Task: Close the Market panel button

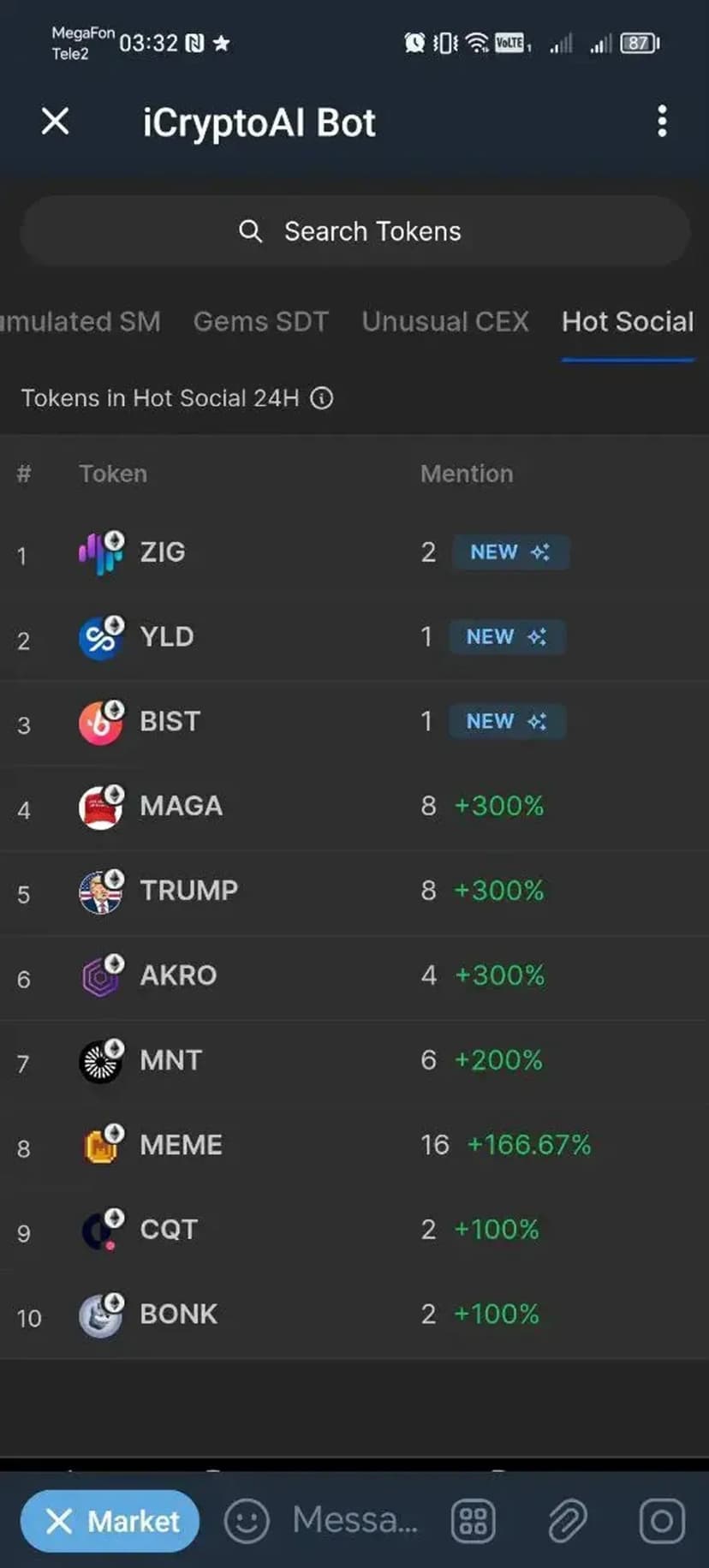Action: (110, 1521)
